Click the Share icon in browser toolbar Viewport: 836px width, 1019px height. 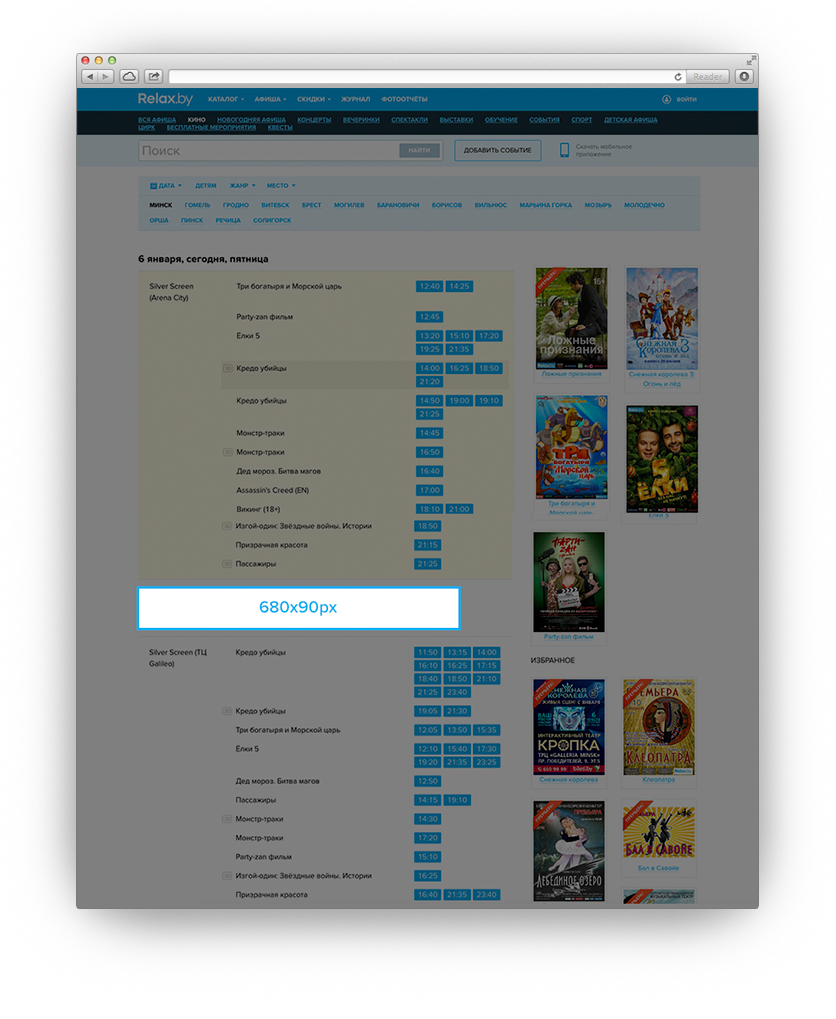[x=154, y=77]
